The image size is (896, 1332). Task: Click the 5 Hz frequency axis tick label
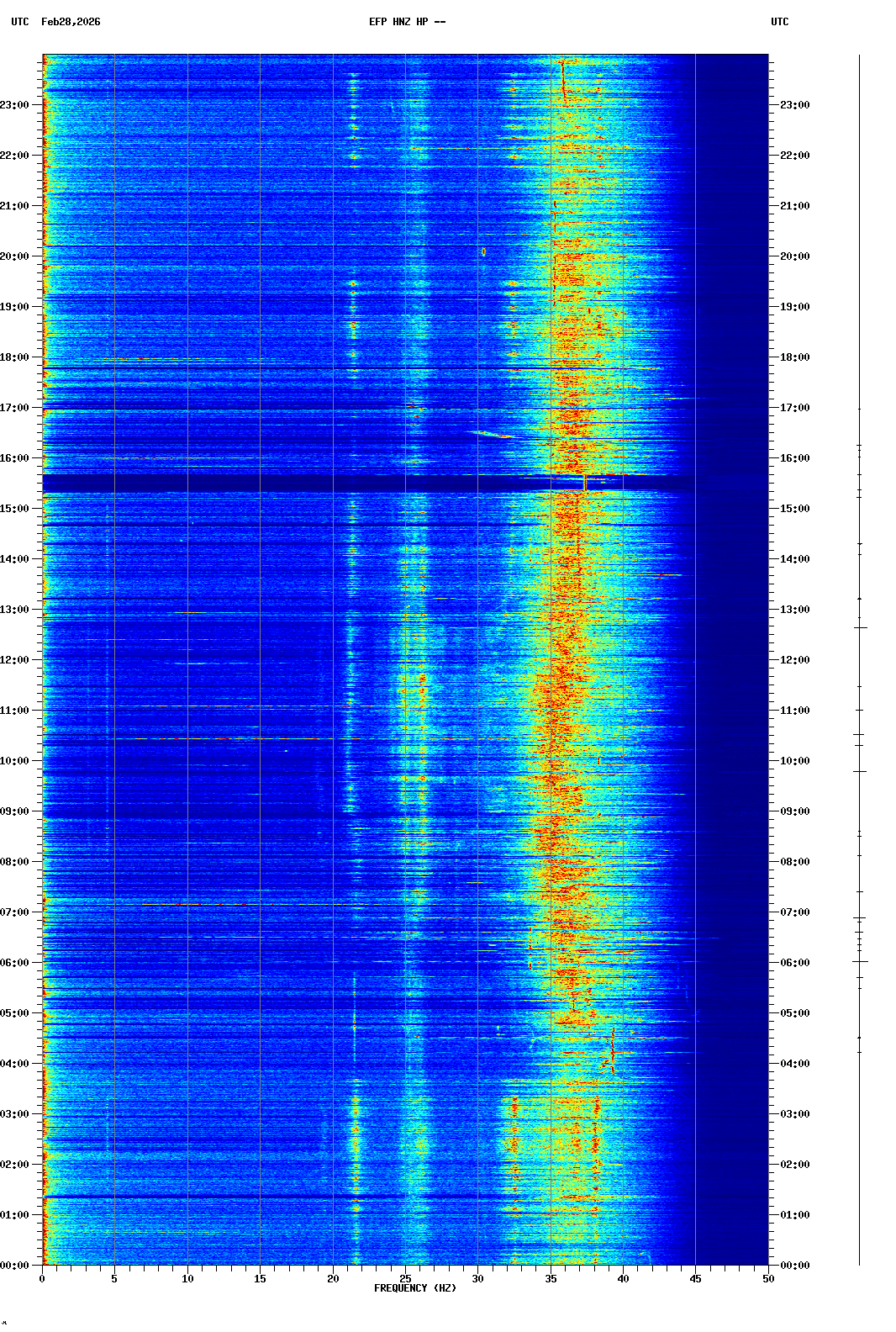114,1279
